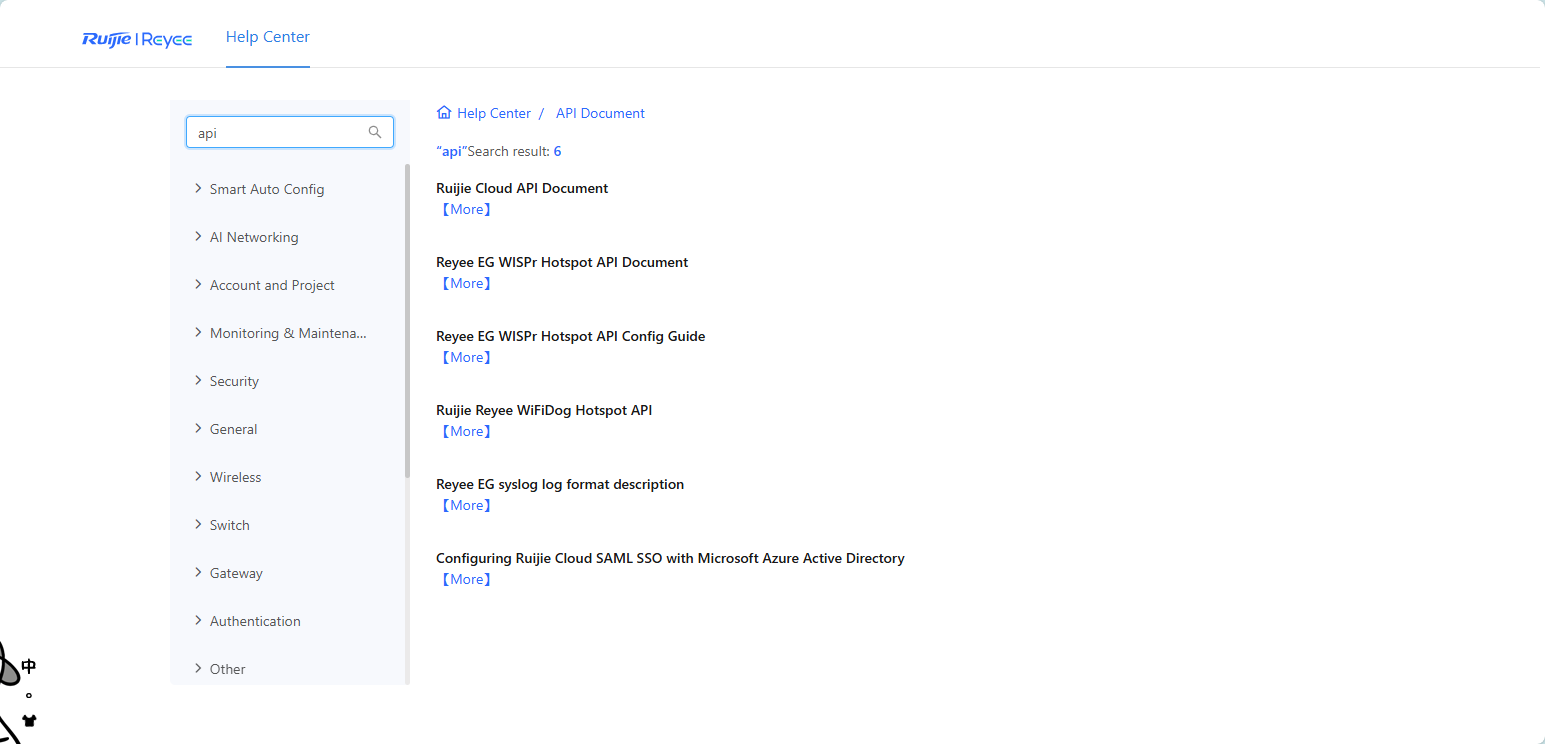Screen dimensions: 1545x744
Task: Expand the Switch category chevron
Action: [x=198, y=524]
